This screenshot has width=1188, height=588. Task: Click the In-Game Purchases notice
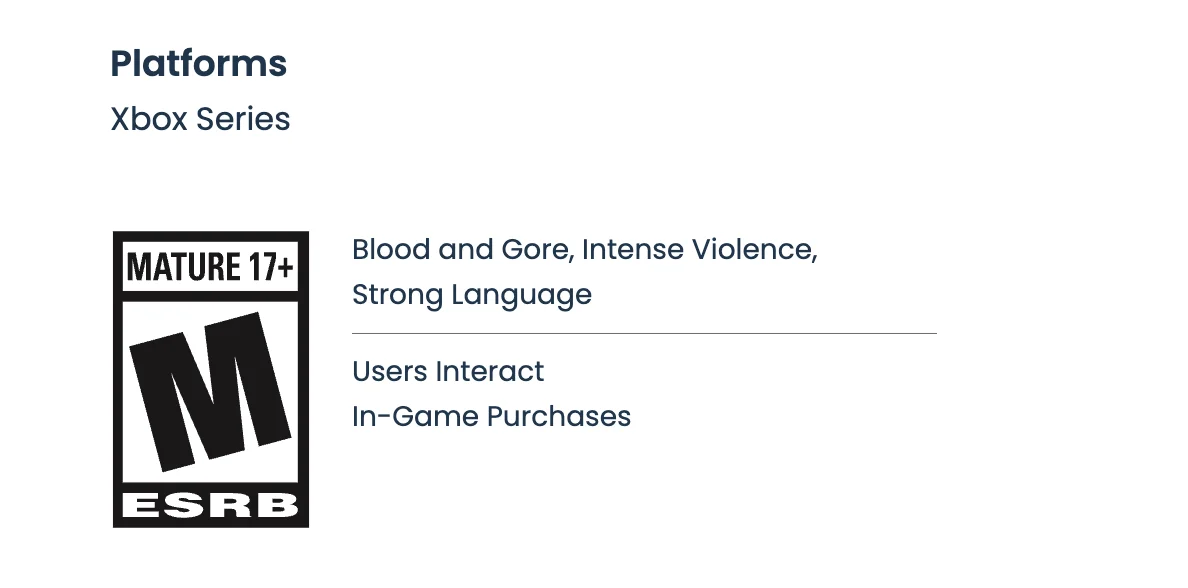pyautogui.click(x=491, y=416)
